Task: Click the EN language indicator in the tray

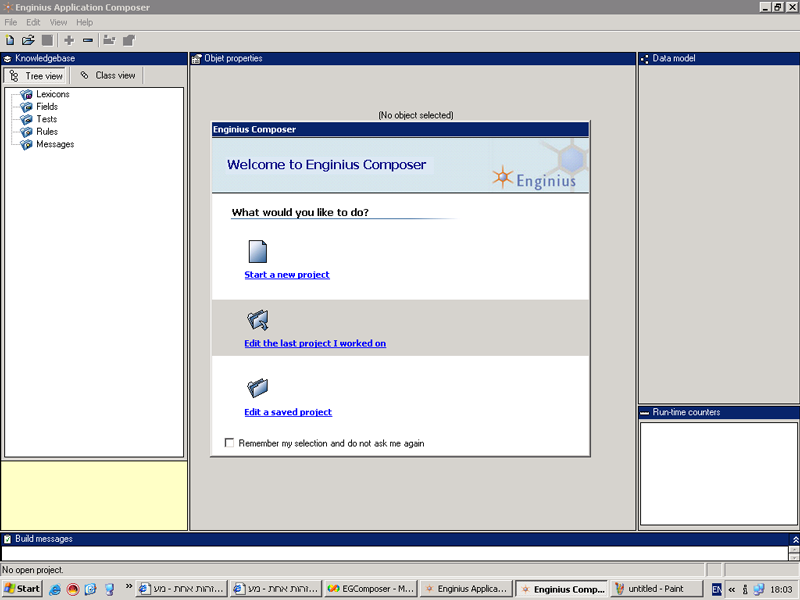Action: click(x=717, y=589)
